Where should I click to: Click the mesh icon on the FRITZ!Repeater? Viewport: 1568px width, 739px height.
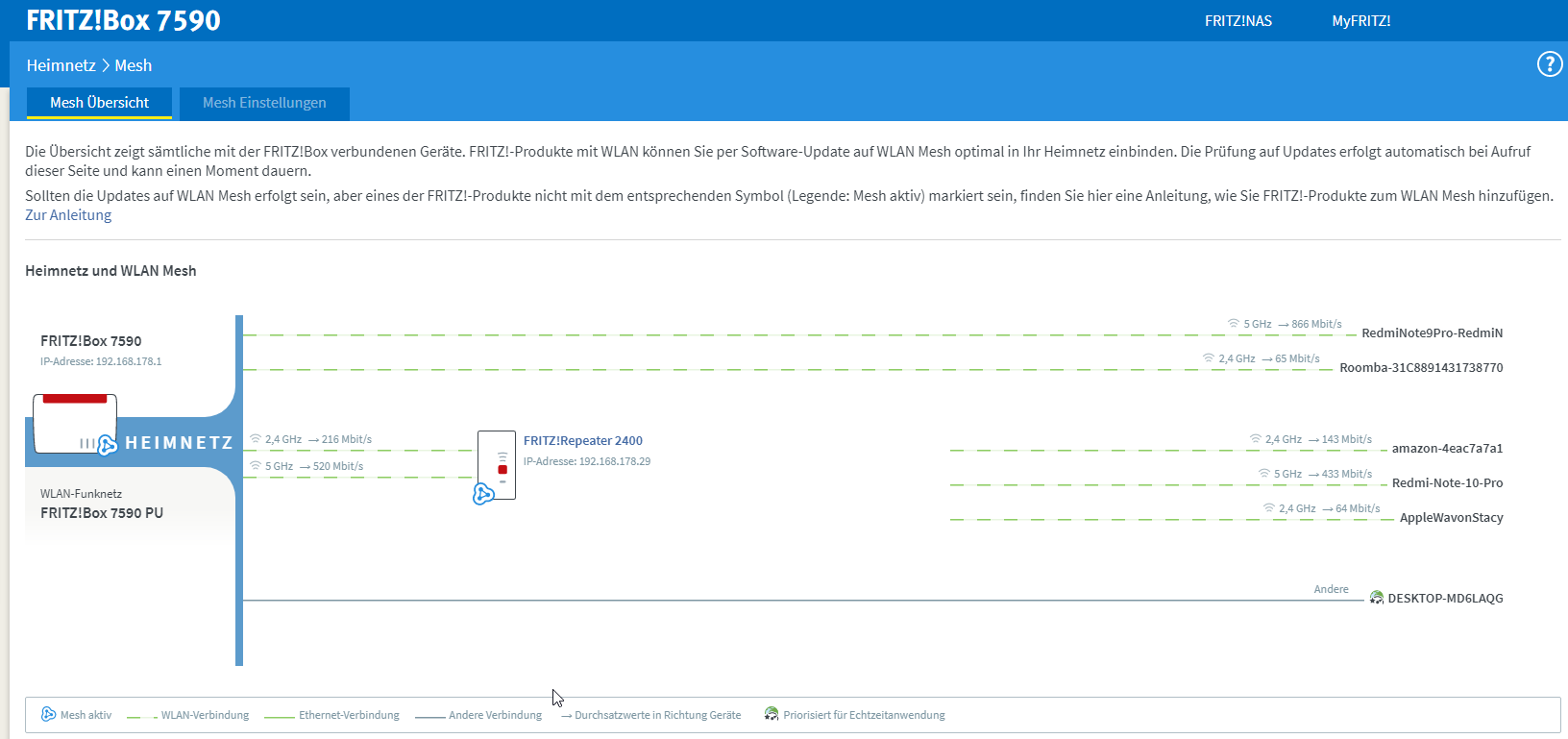tap(483, 494)
